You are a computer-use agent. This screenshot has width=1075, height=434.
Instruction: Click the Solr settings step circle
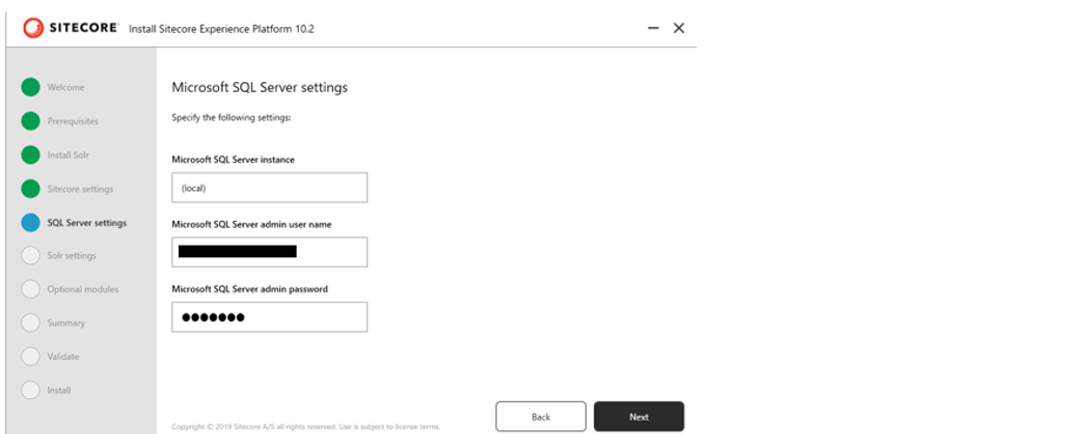coord(31,256)
